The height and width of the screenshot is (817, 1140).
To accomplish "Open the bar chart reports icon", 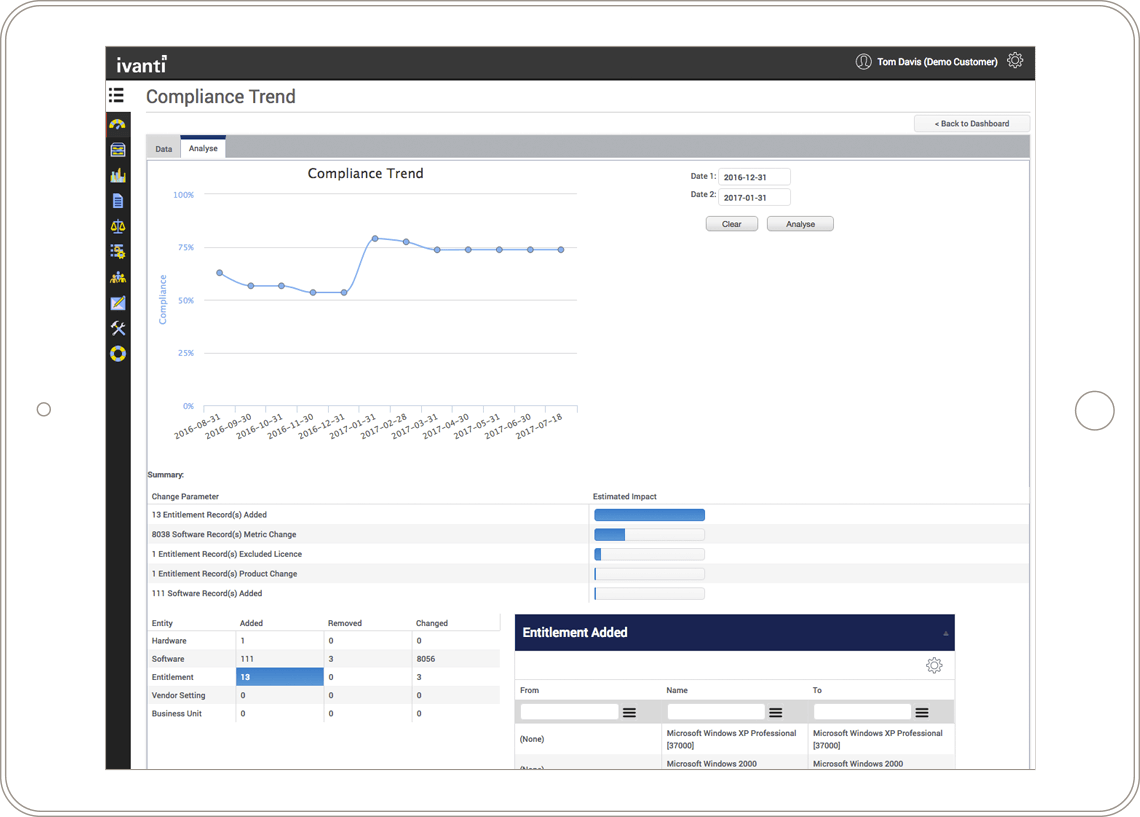I will pos(118,174).
